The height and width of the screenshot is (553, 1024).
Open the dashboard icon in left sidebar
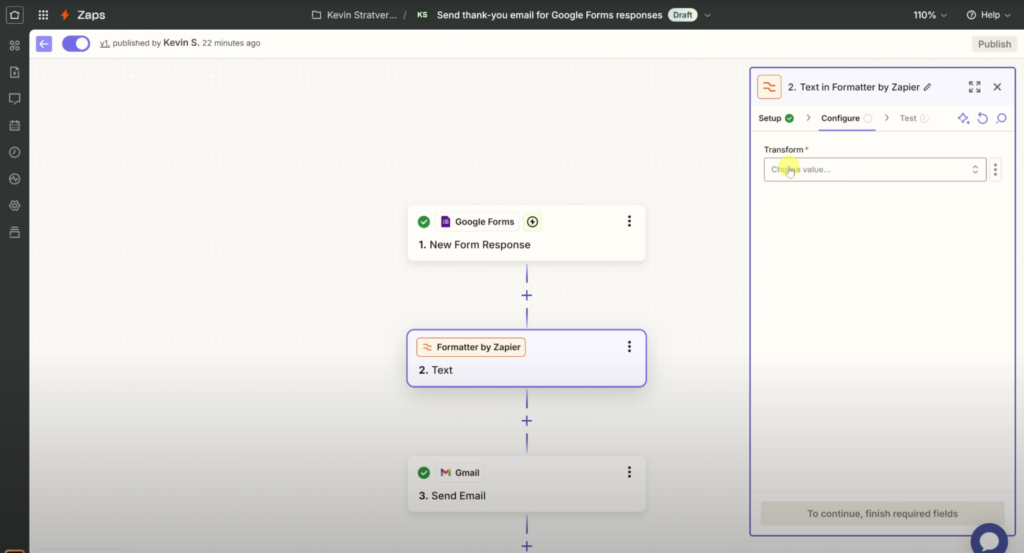click(14, 45)
